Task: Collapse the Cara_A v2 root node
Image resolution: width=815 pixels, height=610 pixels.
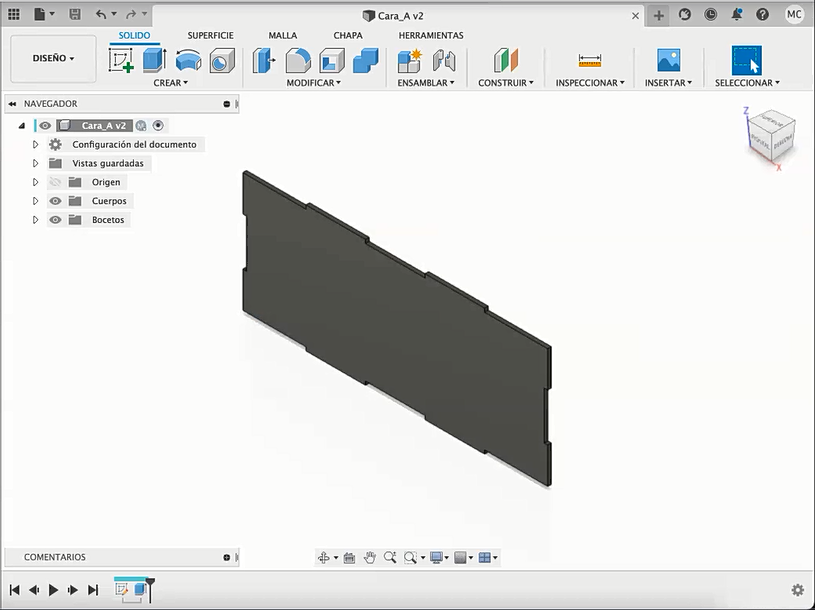Action: pos(22,125)
